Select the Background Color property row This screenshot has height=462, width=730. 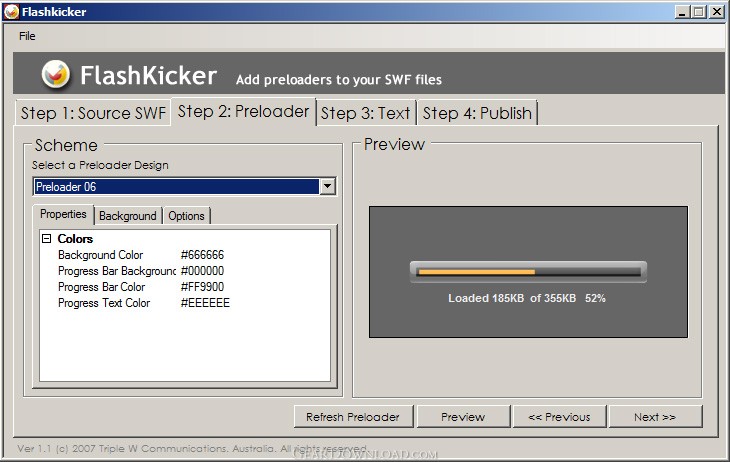tap(101, 255)
